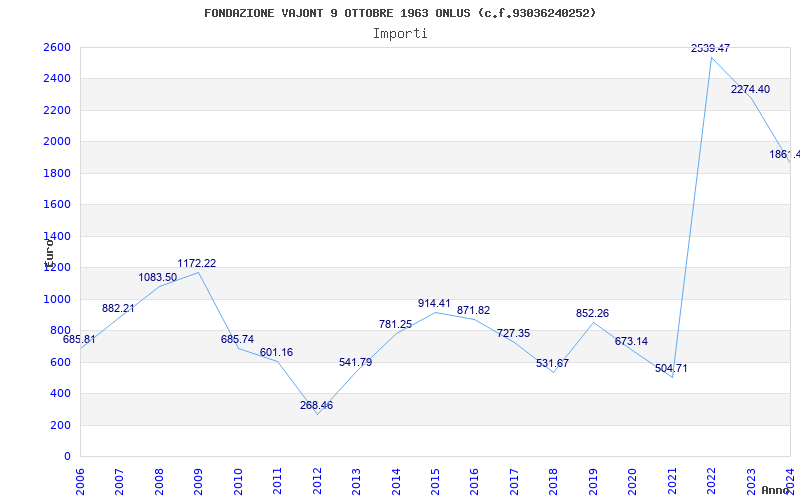Select the 2200 y-axis value
The image size is (800, 500).
[x=57, y=110]
